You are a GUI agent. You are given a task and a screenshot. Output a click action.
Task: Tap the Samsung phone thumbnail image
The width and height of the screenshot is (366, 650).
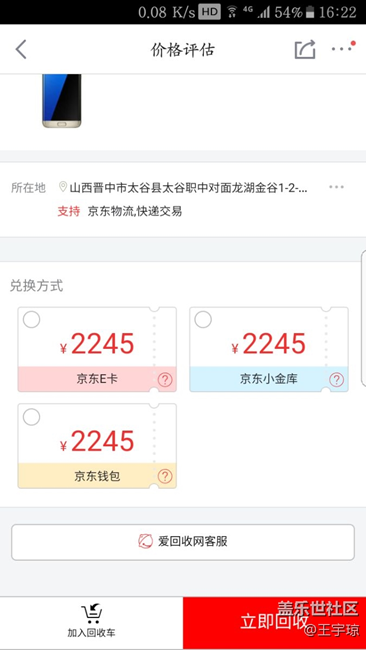tap(62, 101)
